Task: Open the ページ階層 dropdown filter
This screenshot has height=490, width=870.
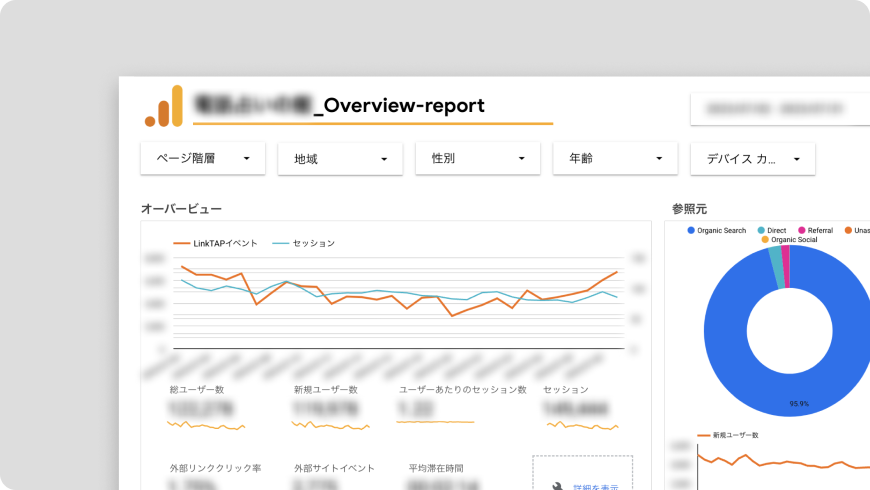Action: click(203, 159)
